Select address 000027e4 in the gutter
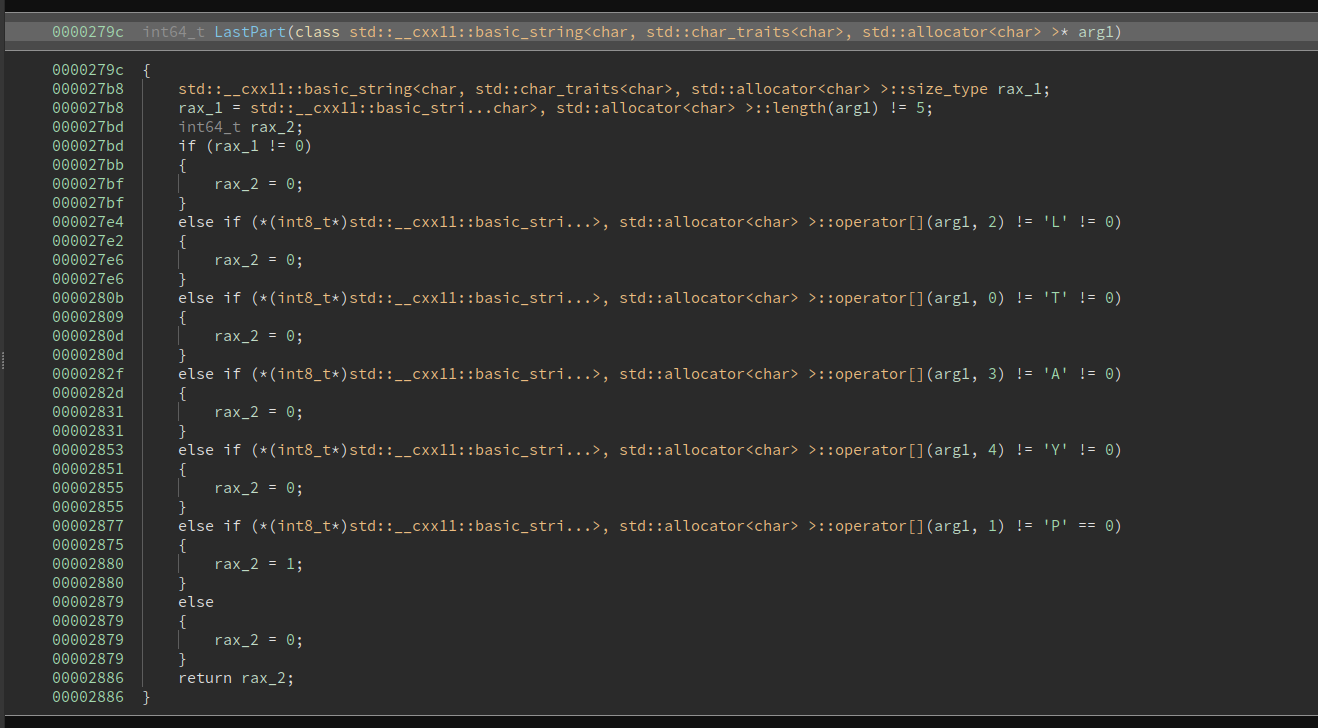 tap(88, 222)
